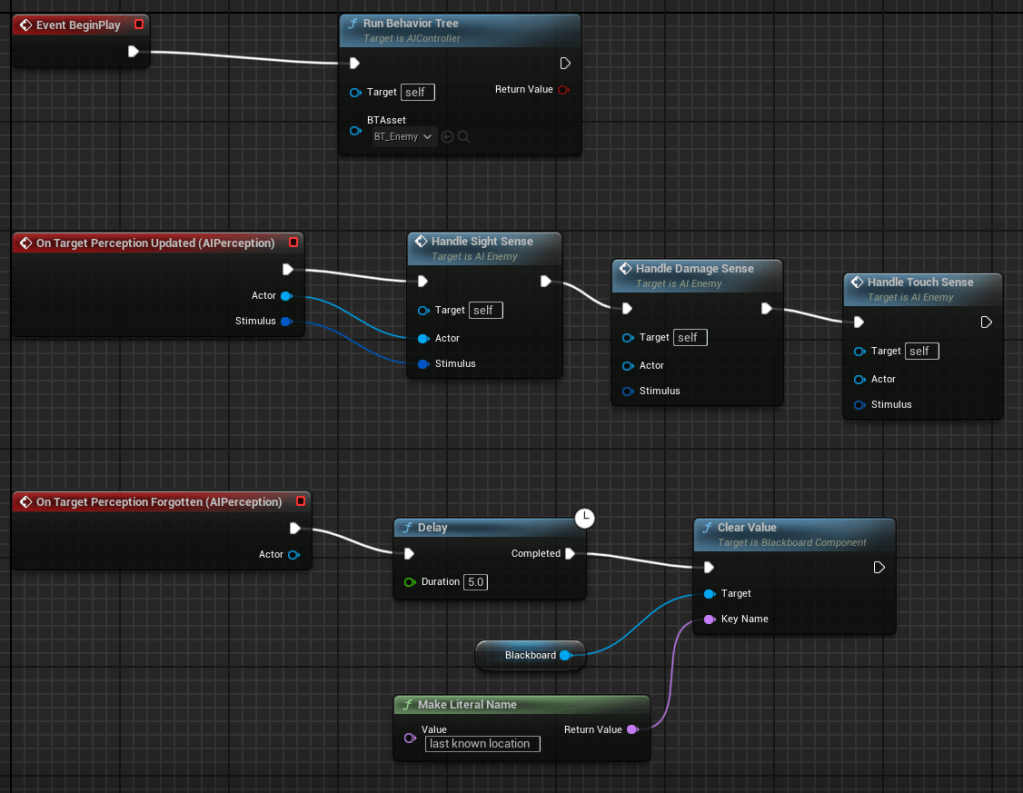Screen dimensions: 1023x793
Task: Click Run Behavior Tree's output execution pin
Action: pos(565,63)
